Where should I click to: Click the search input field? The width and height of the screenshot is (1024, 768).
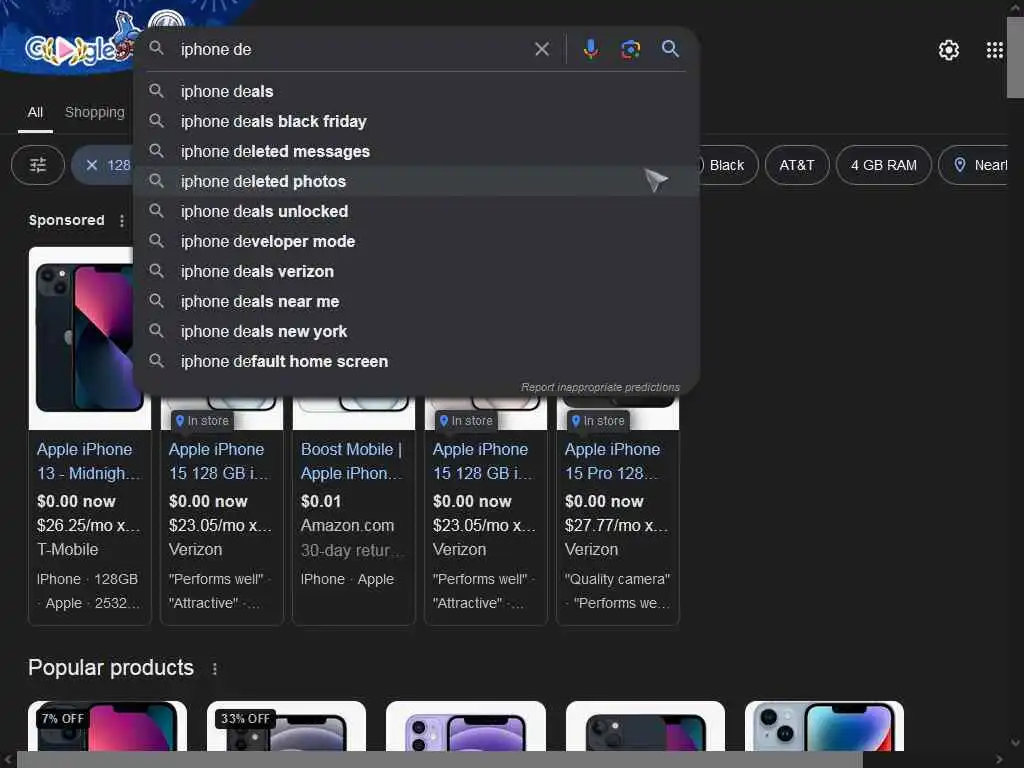(353, 49)
